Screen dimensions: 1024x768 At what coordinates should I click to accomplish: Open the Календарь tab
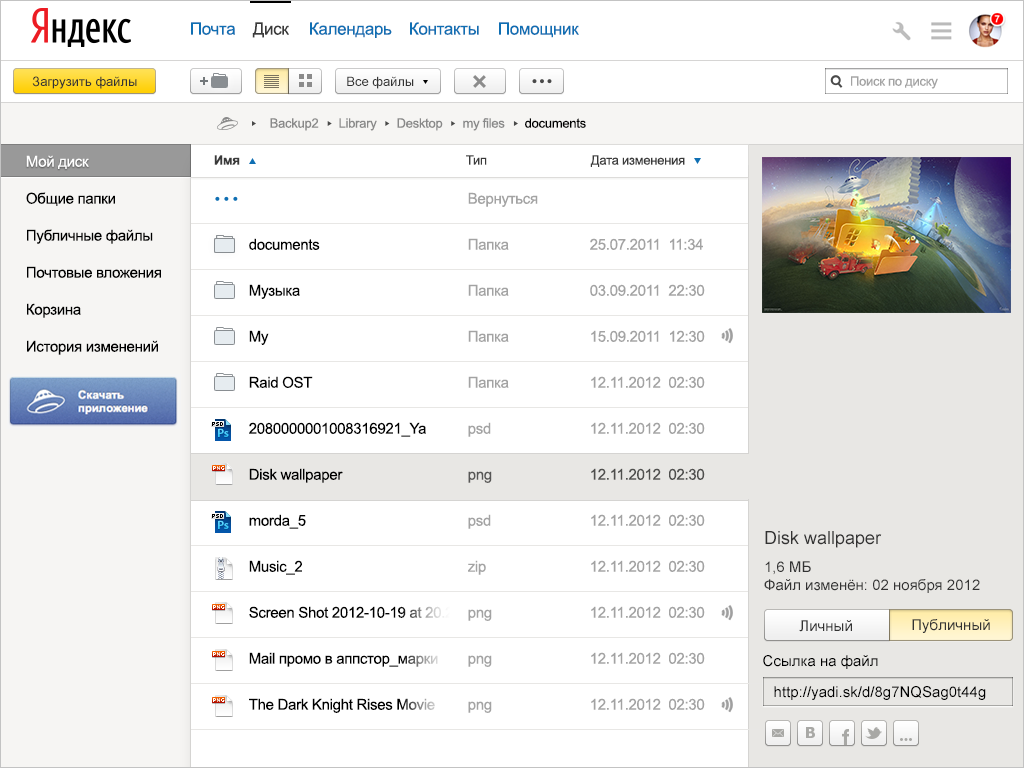point(350,29)
